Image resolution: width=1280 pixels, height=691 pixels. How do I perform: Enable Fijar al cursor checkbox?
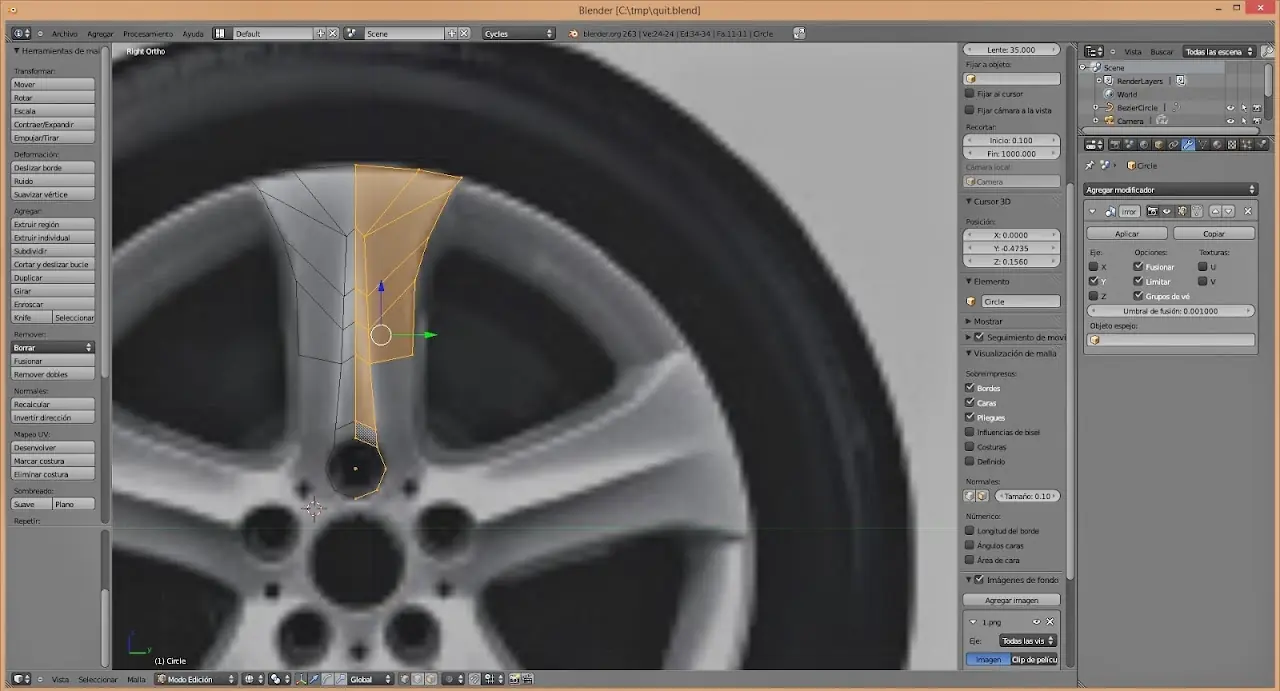[970, 94]
